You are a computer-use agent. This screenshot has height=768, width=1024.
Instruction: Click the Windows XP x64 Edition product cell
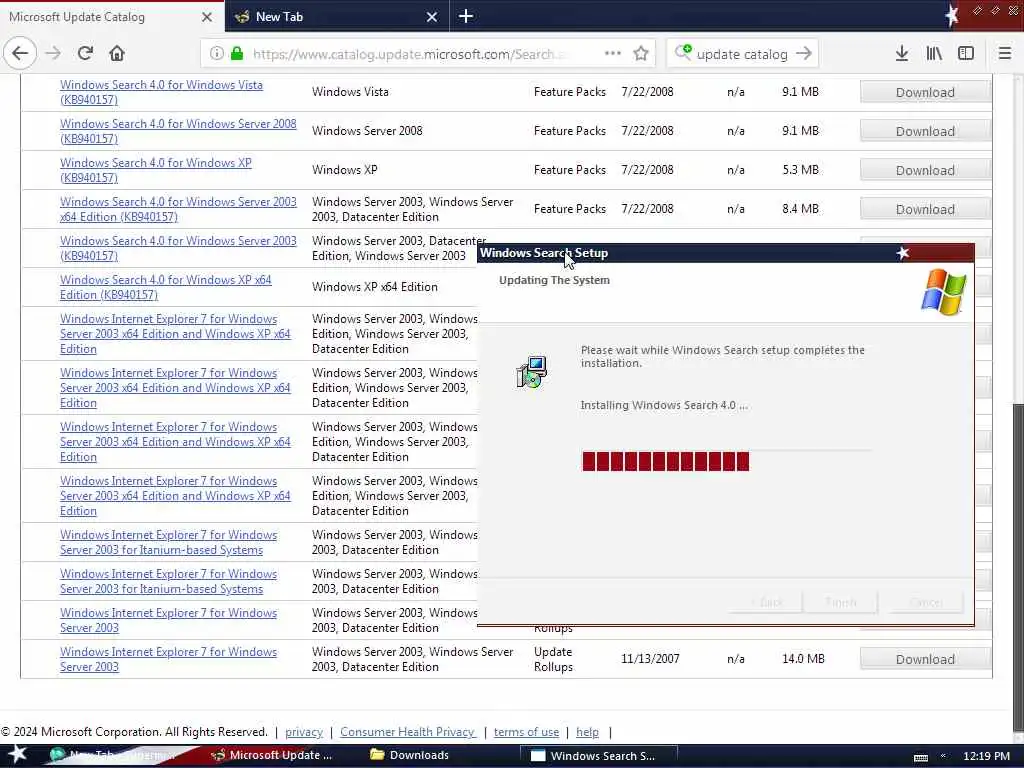pos(374,287)
